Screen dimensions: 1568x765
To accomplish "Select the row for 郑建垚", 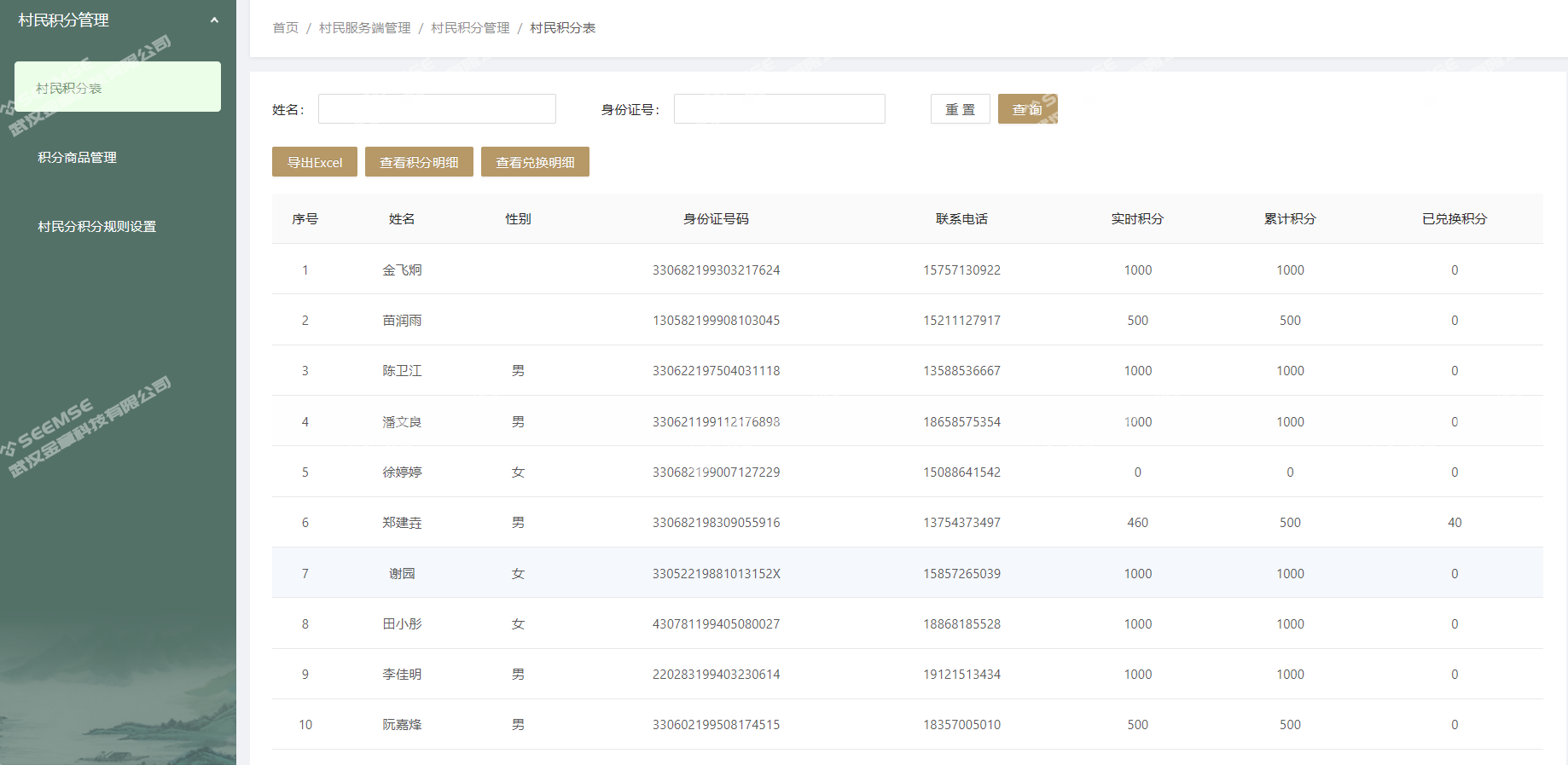I will point(402,523).
